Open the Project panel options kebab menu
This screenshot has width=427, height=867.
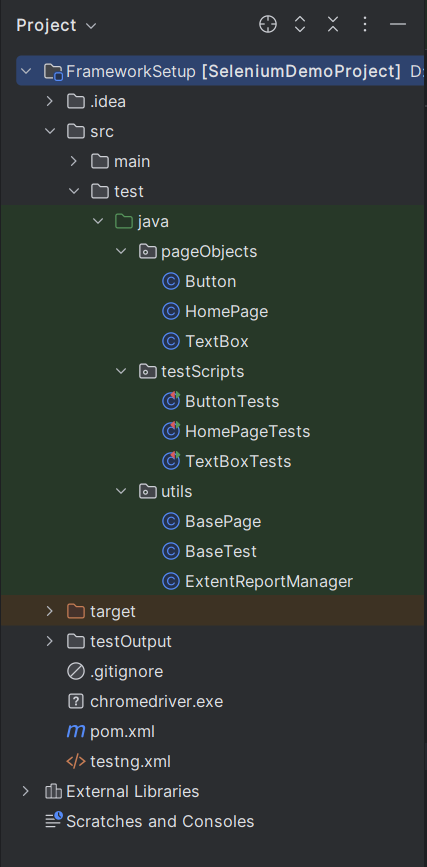pyautogui.click(x=364, y=24)
